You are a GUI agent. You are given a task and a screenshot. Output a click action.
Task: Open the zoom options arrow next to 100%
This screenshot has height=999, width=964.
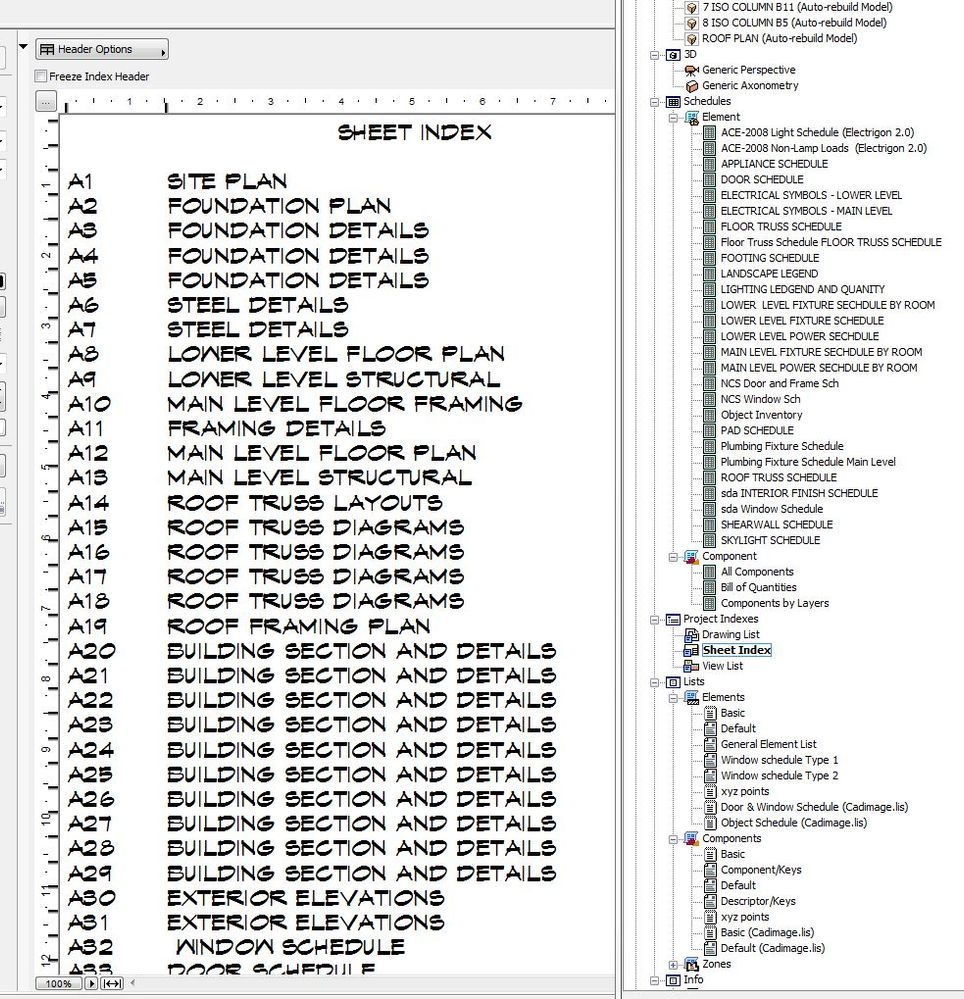click(91, 983)
